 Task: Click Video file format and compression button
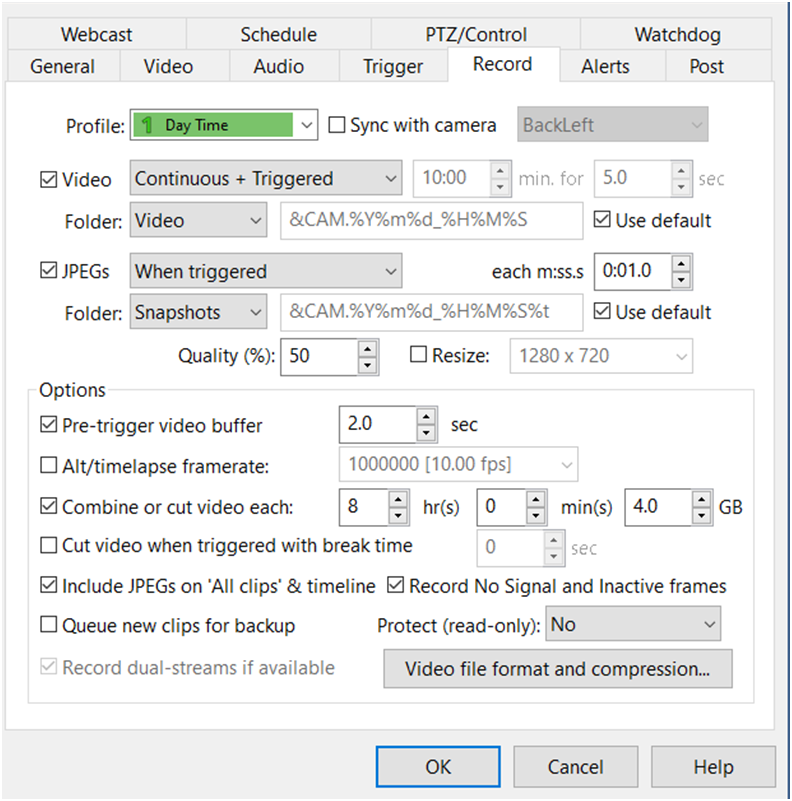click(x=557, y=670)
